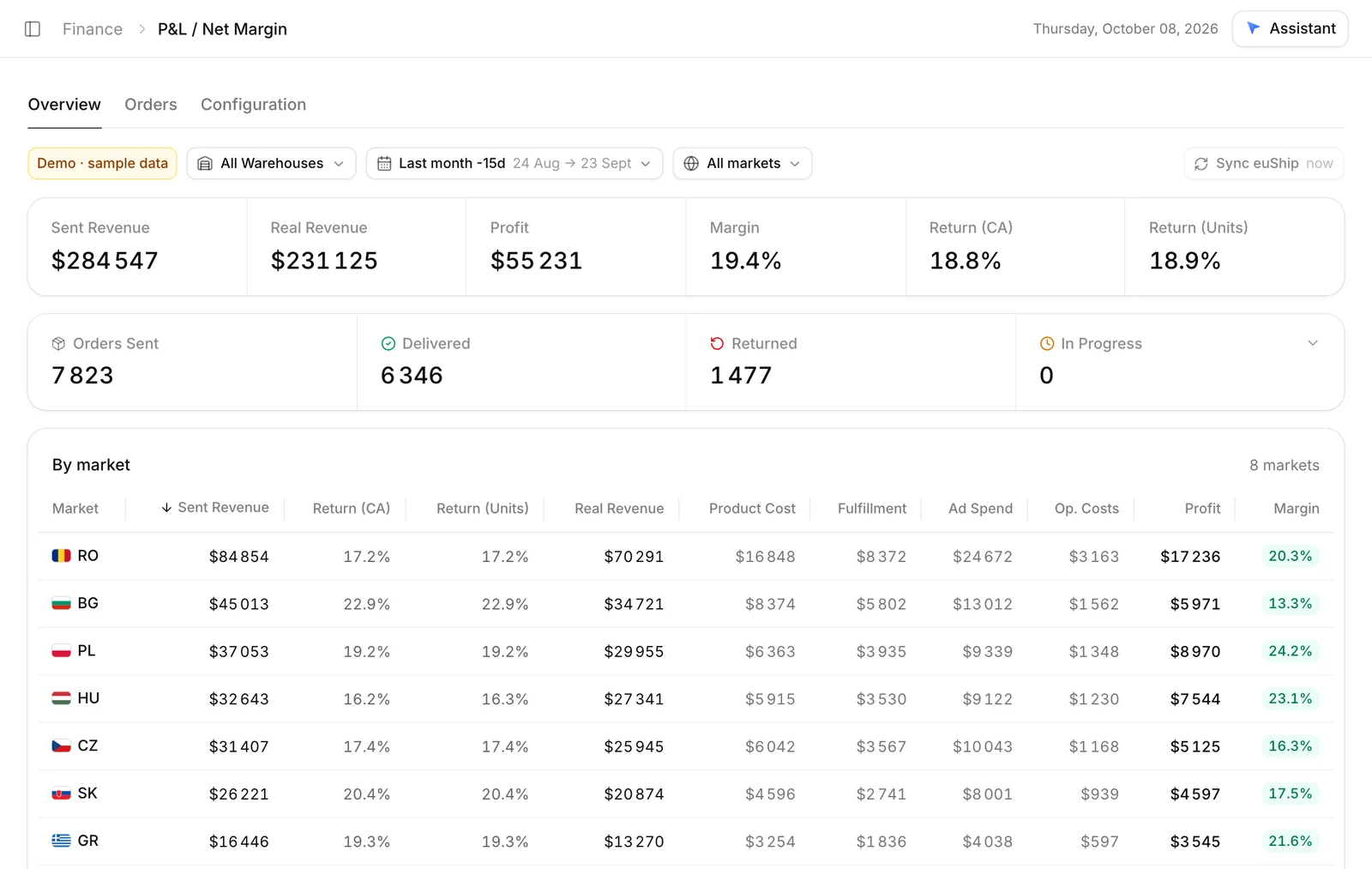Click PL margin badge 24.2%
Image resolution: width=1372 pixels, height=869 pixels.
tap(1291, 651)
